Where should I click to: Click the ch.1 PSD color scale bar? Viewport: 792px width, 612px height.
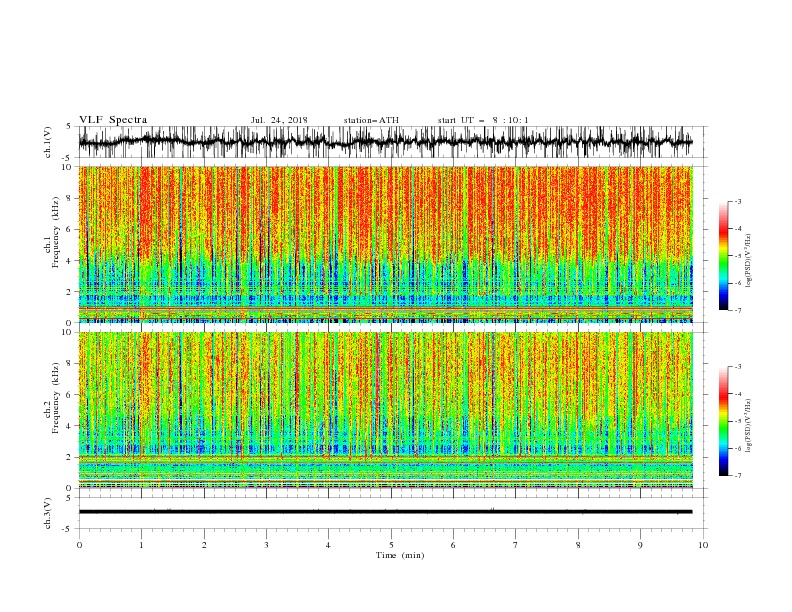pyautogui.click(x=723, y=256)
